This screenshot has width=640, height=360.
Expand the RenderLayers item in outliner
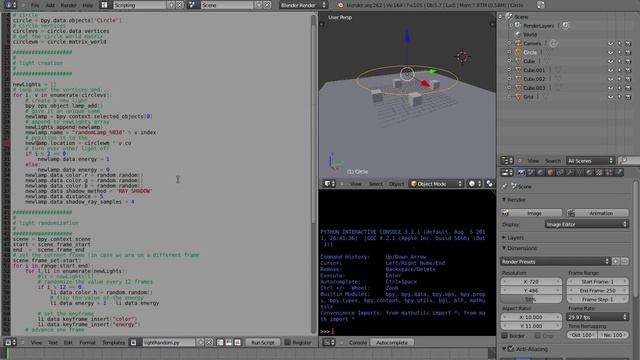(511, 26)
